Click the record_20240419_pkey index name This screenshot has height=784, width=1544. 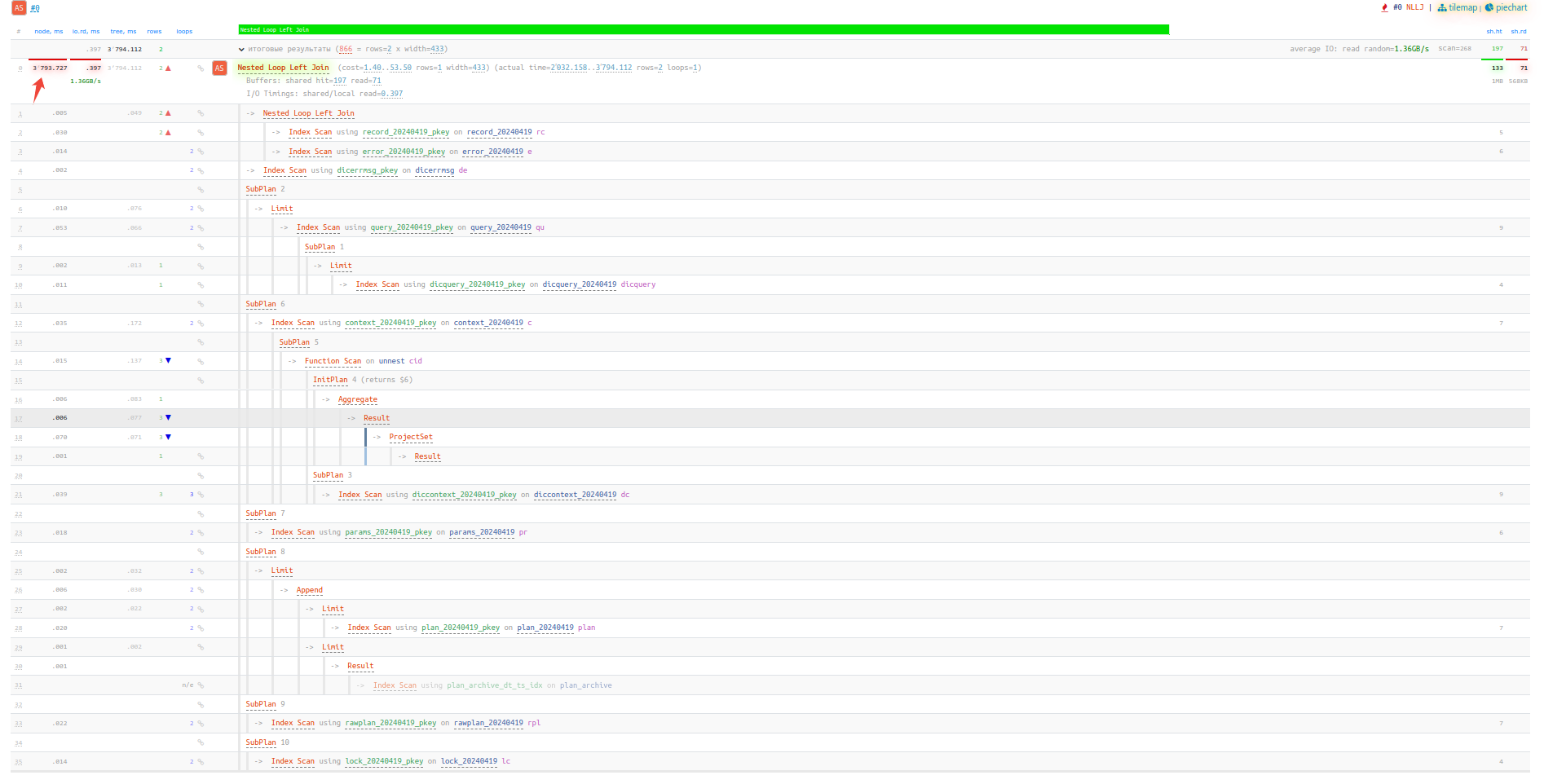[x=406, y=132]
